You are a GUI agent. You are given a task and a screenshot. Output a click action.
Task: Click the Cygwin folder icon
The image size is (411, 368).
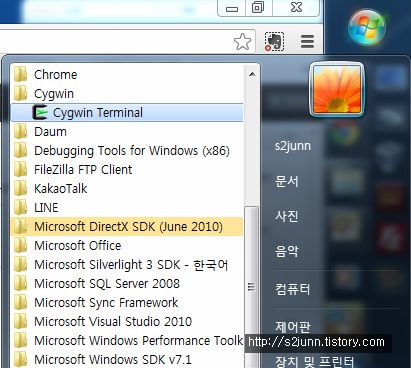point(21,93)
